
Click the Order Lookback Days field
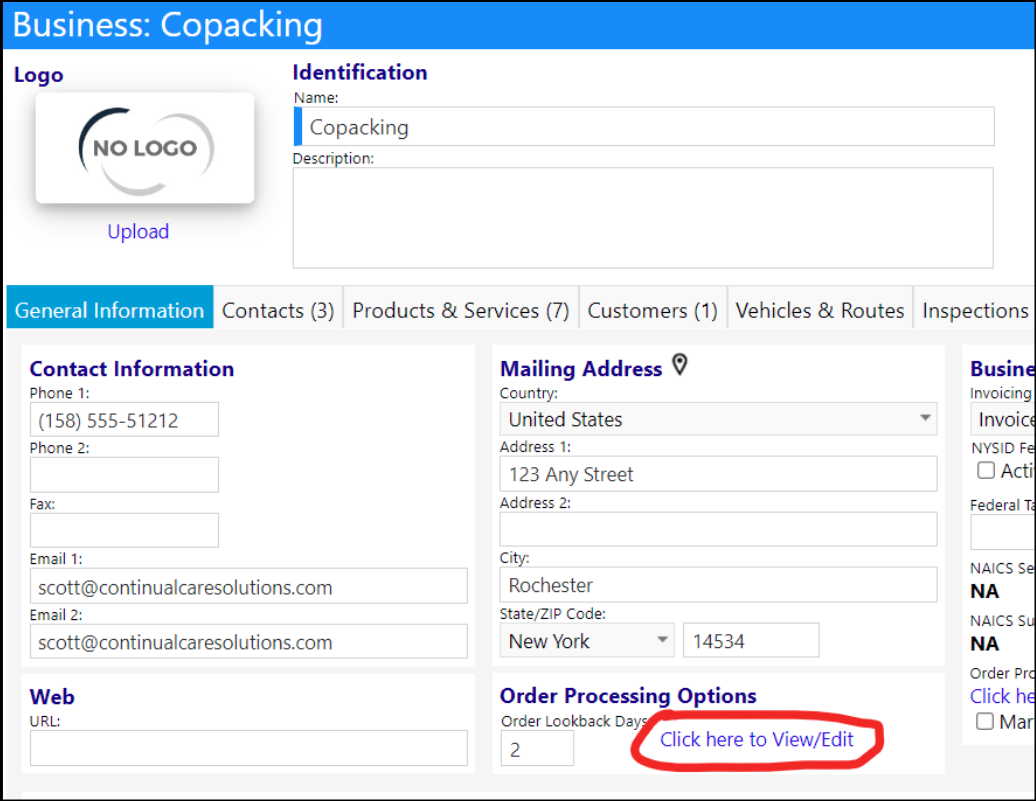[x=537, y=749]
